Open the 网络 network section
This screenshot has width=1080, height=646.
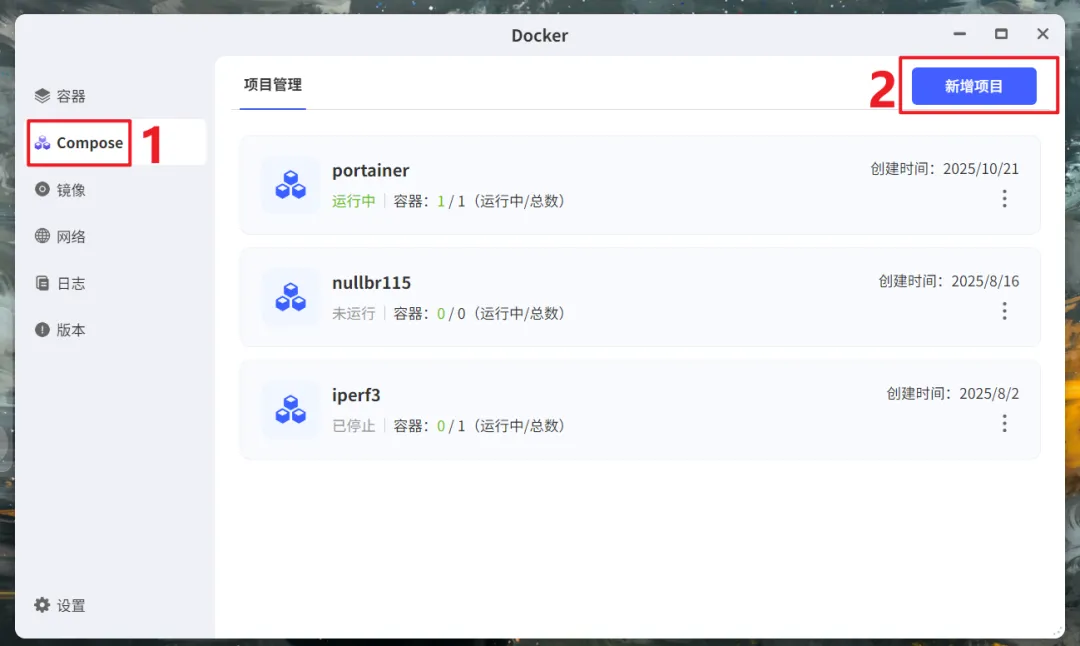116,236
